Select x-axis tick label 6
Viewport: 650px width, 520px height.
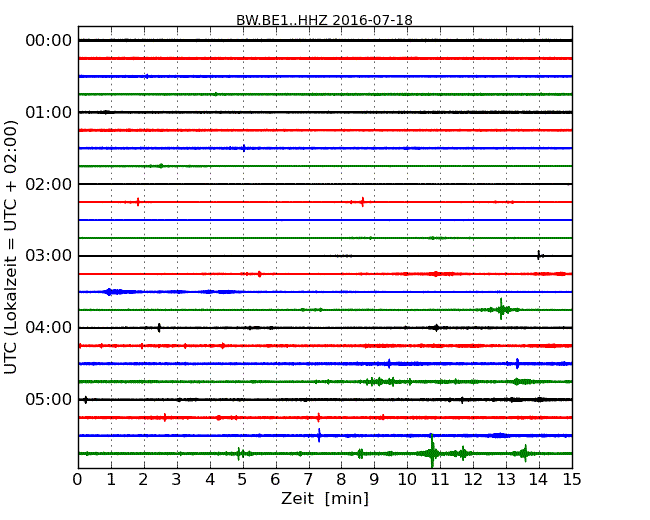275,479
